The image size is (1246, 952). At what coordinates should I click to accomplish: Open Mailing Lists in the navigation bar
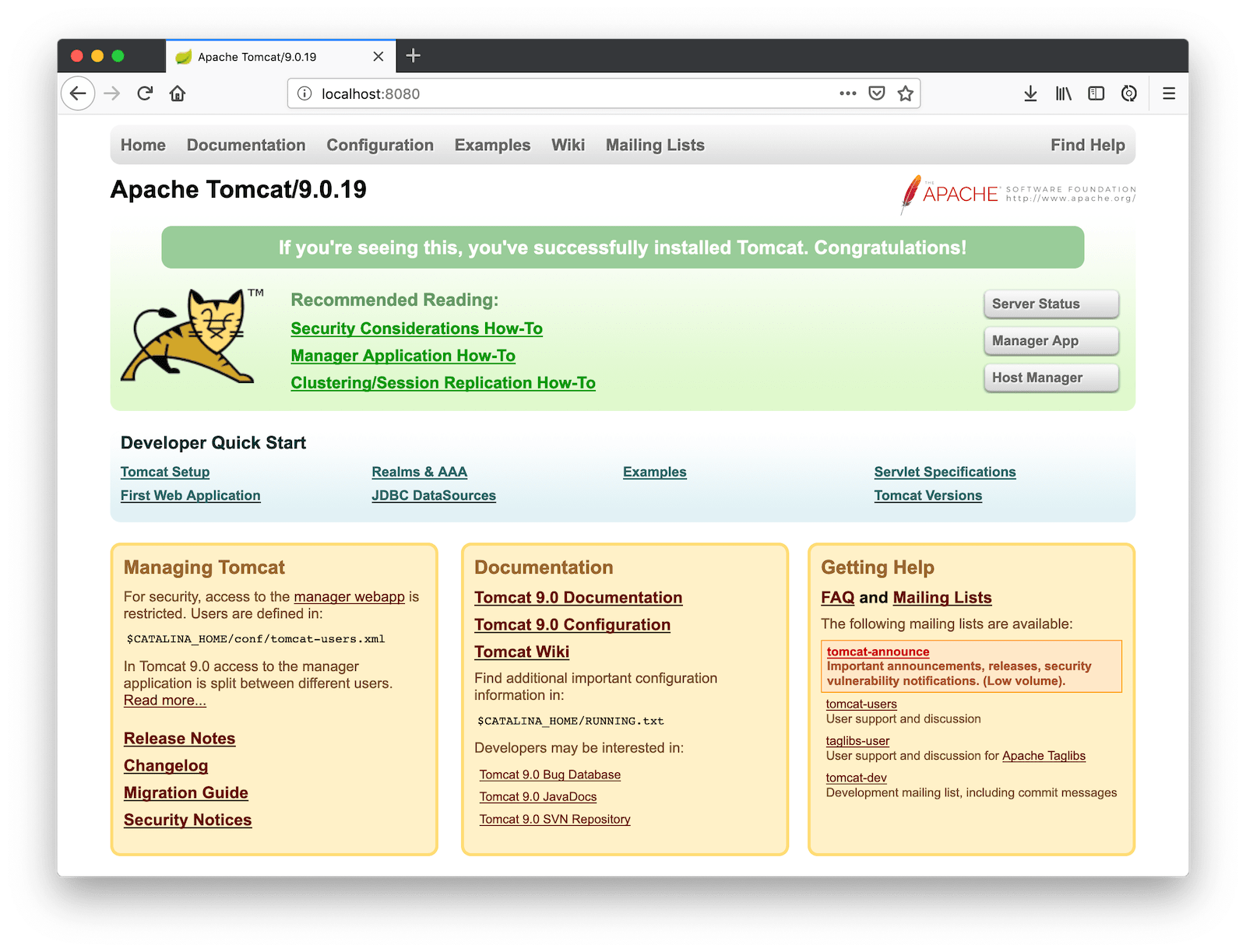[x=655, y=146]
